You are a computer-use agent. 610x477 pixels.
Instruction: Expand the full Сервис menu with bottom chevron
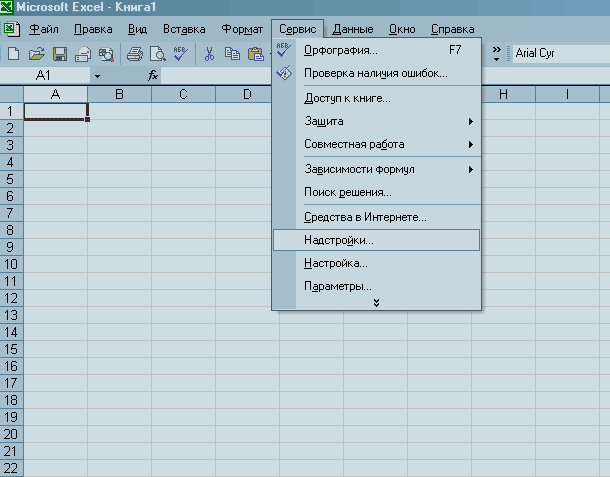(x=376, y=303)
